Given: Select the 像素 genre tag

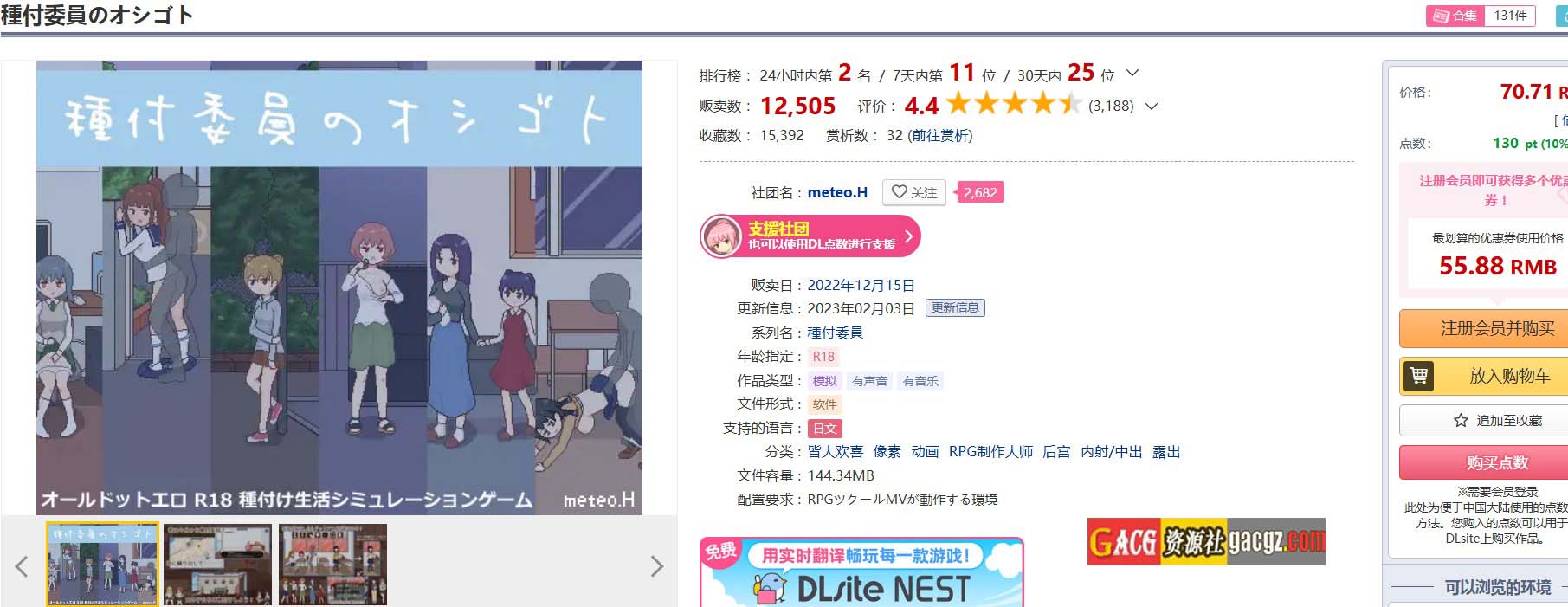Looking at the screenshot, I should [x=887, y=451].
